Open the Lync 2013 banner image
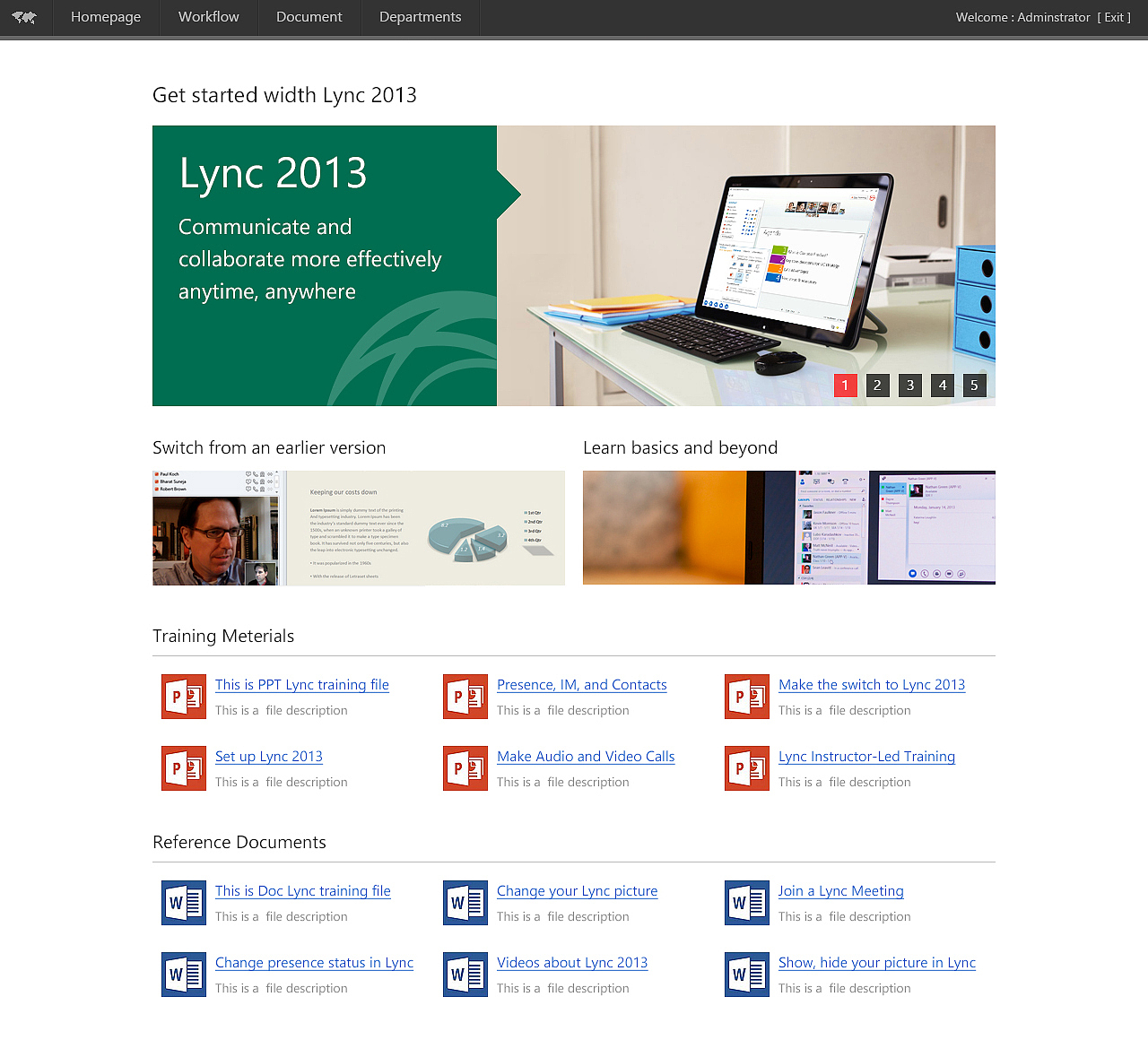The height and width of the screenshot is (1040, 1148). [574, 265]
